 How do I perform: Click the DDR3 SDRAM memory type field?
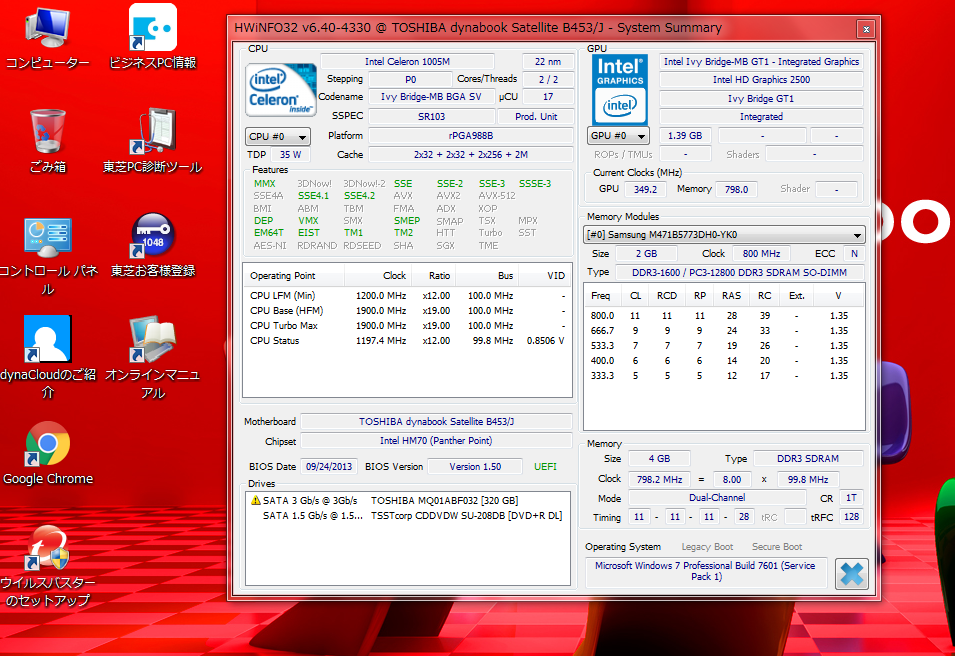(x=808, y=459)
